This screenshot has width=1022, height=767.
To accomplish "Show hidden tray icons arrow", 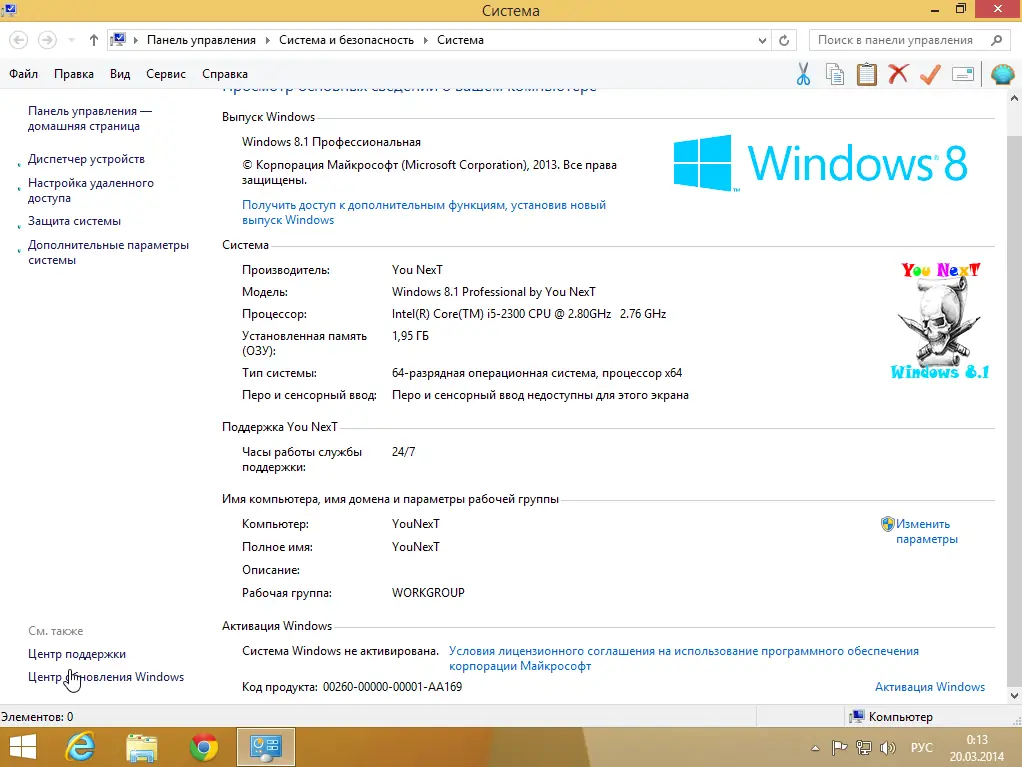I will (815, 748).
